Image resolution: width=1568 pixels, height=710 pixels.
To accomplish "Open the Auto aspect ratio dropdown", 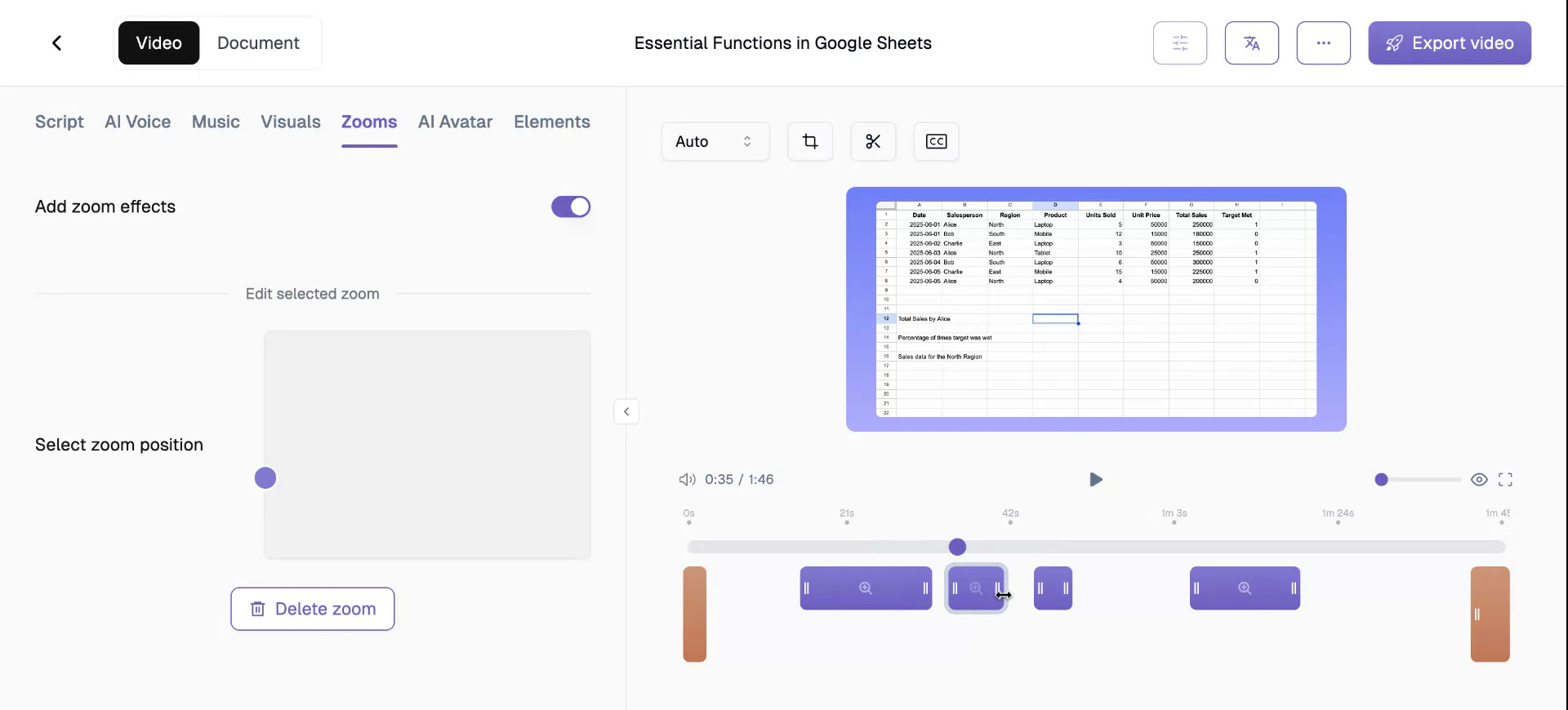I will 715,141.
